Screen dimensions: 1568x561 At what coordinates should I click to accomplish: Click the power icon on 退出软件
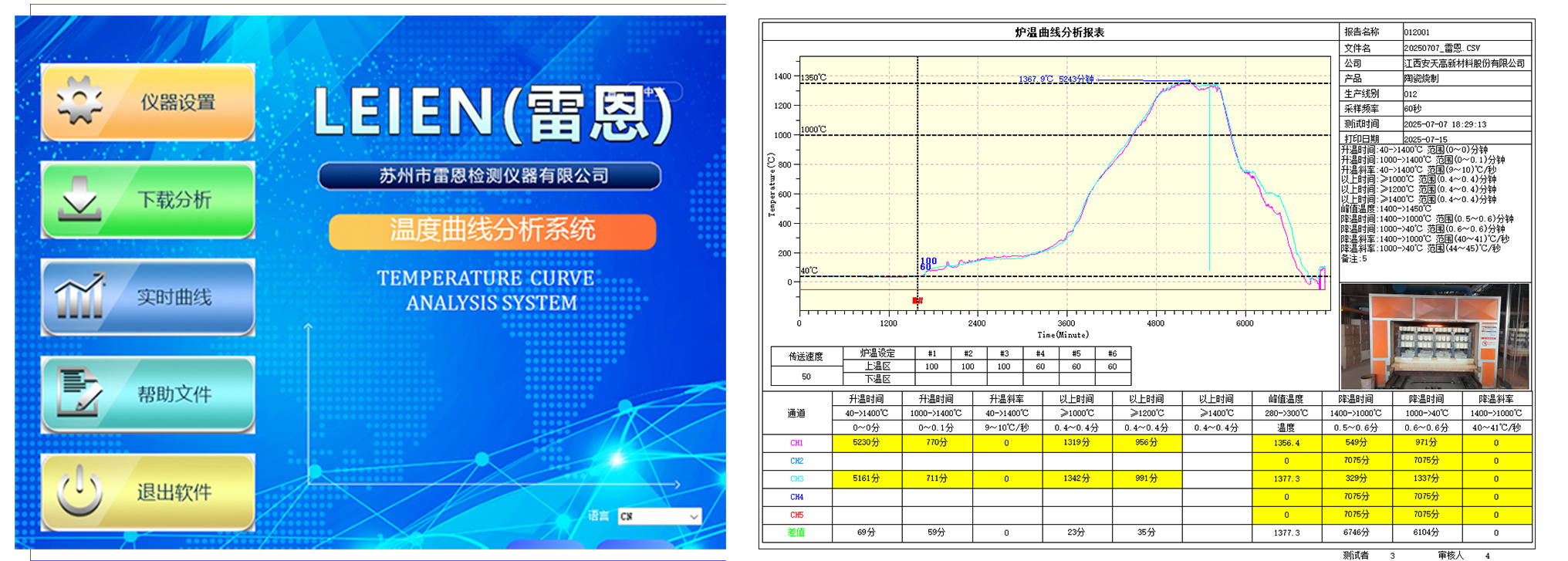pyautogui.click(x=80, y=492)
